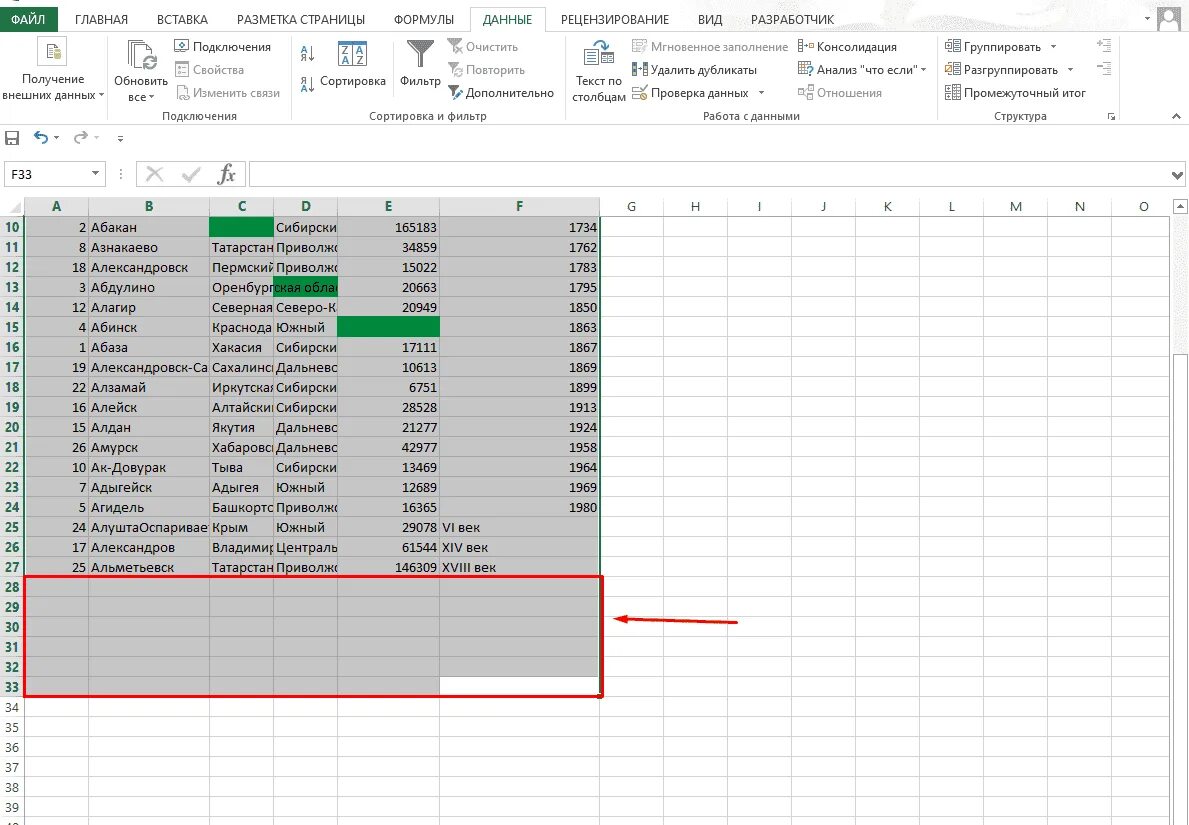
Task: Click Обновить все button
Action: pos(141,71)
